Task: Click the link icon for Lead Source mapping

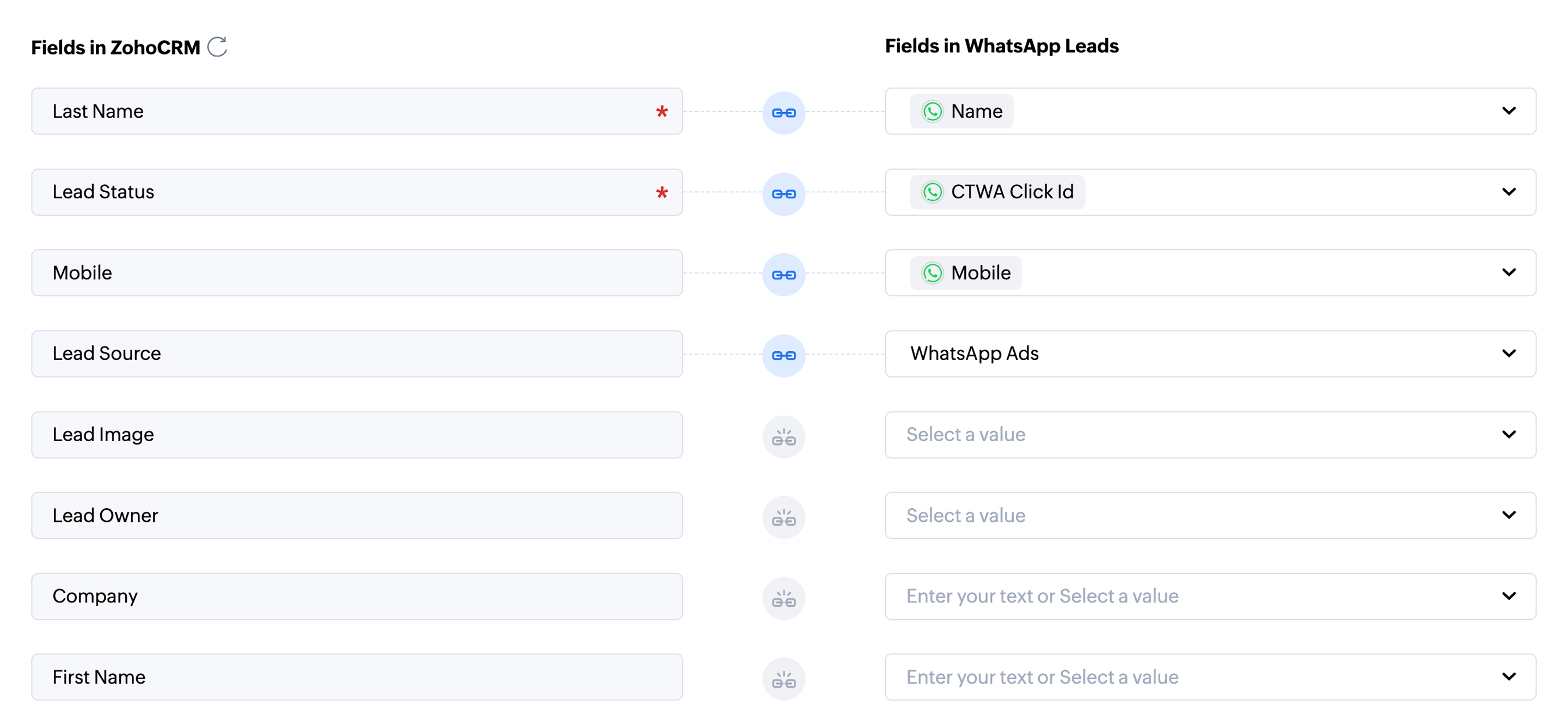Action: point(783,356)
